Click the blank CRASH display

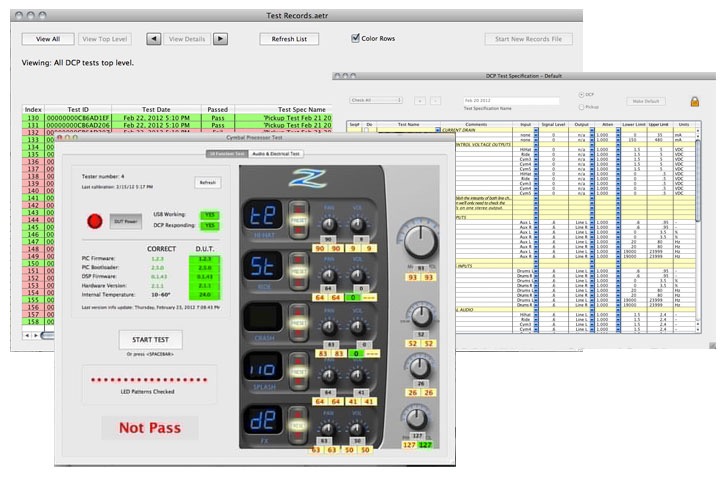(x=263, y=317)
